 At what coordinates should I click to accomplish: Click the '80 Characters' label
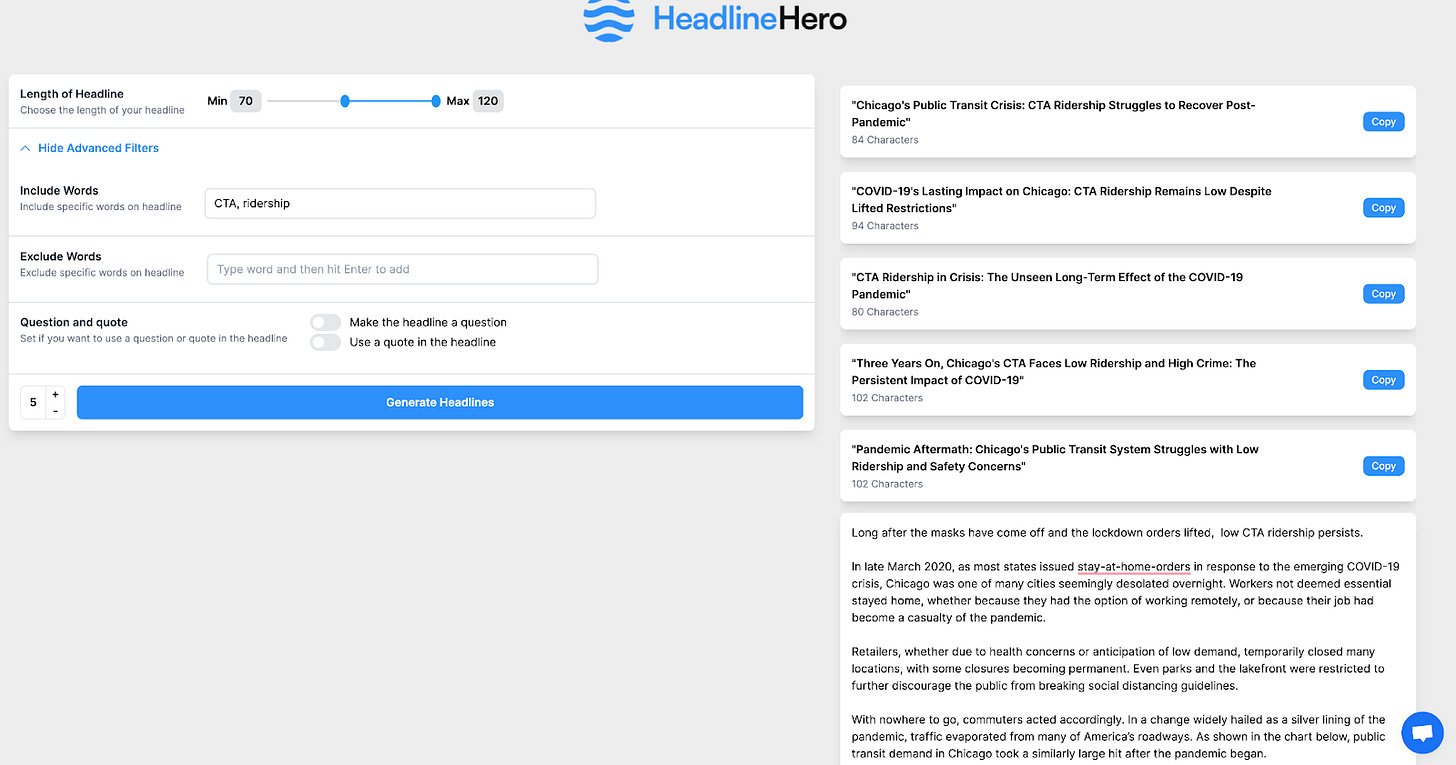(x=885, y=312)
